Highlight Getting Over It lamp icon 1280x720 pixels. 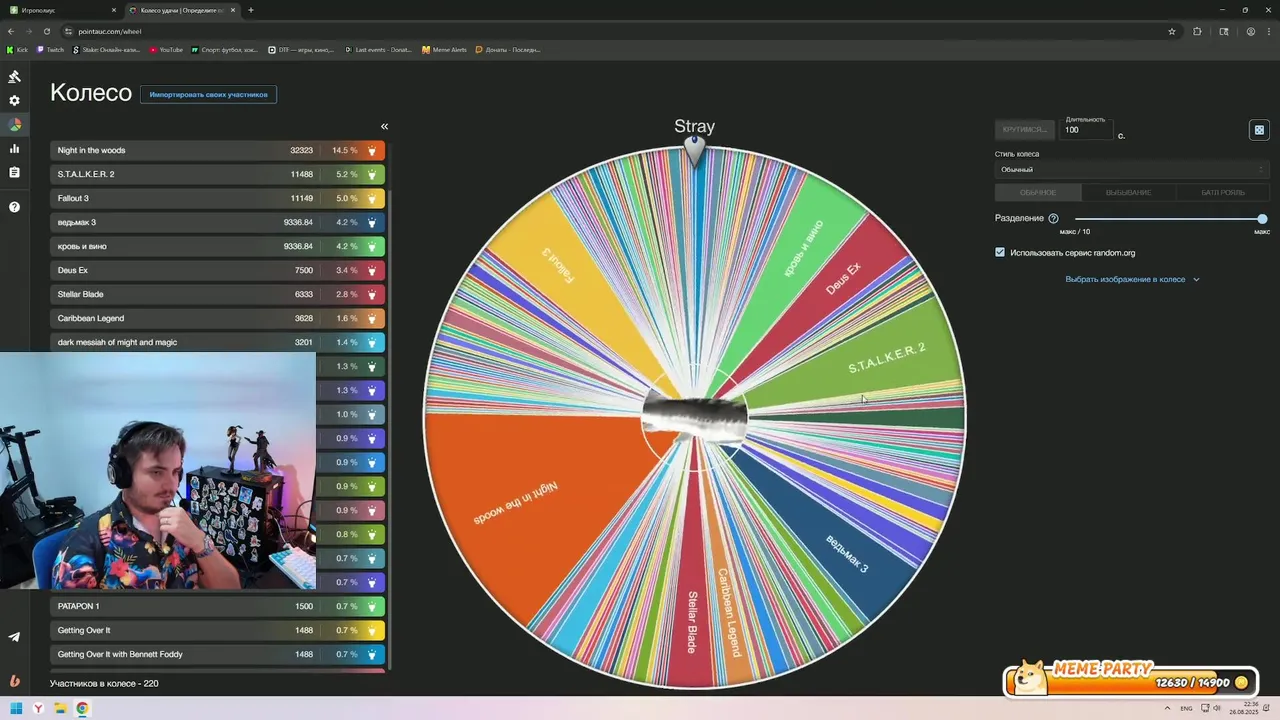(x=372, y=630)
